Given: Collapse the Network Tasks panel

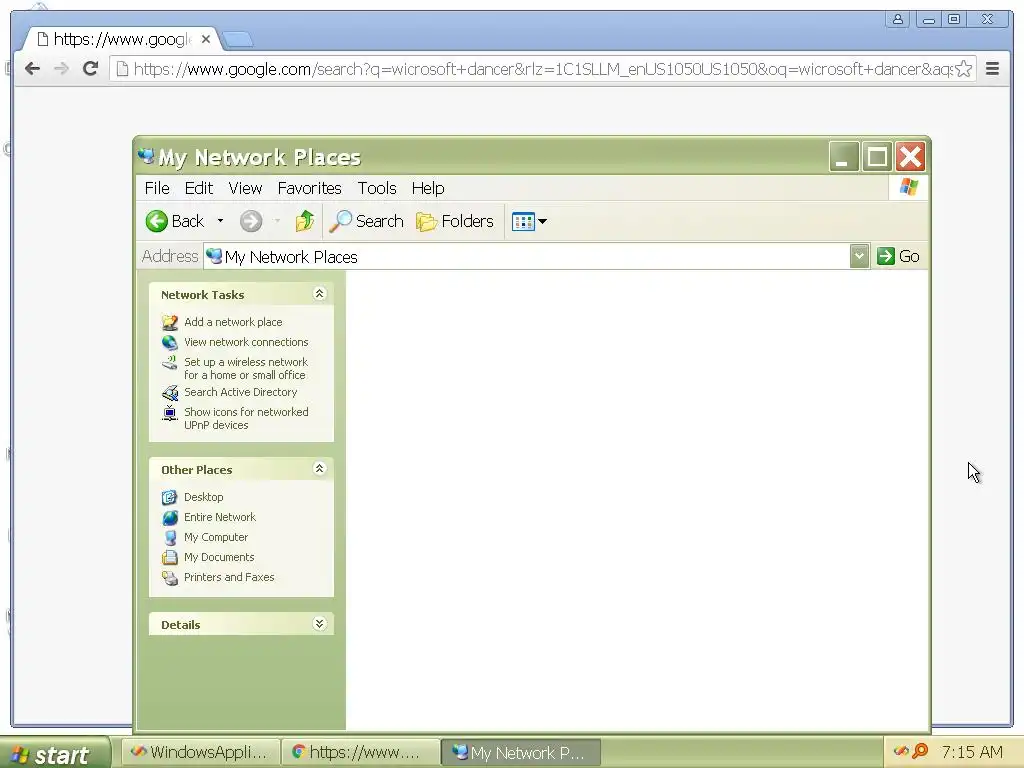Looking at the screenshot, I should tap(319, 294).
